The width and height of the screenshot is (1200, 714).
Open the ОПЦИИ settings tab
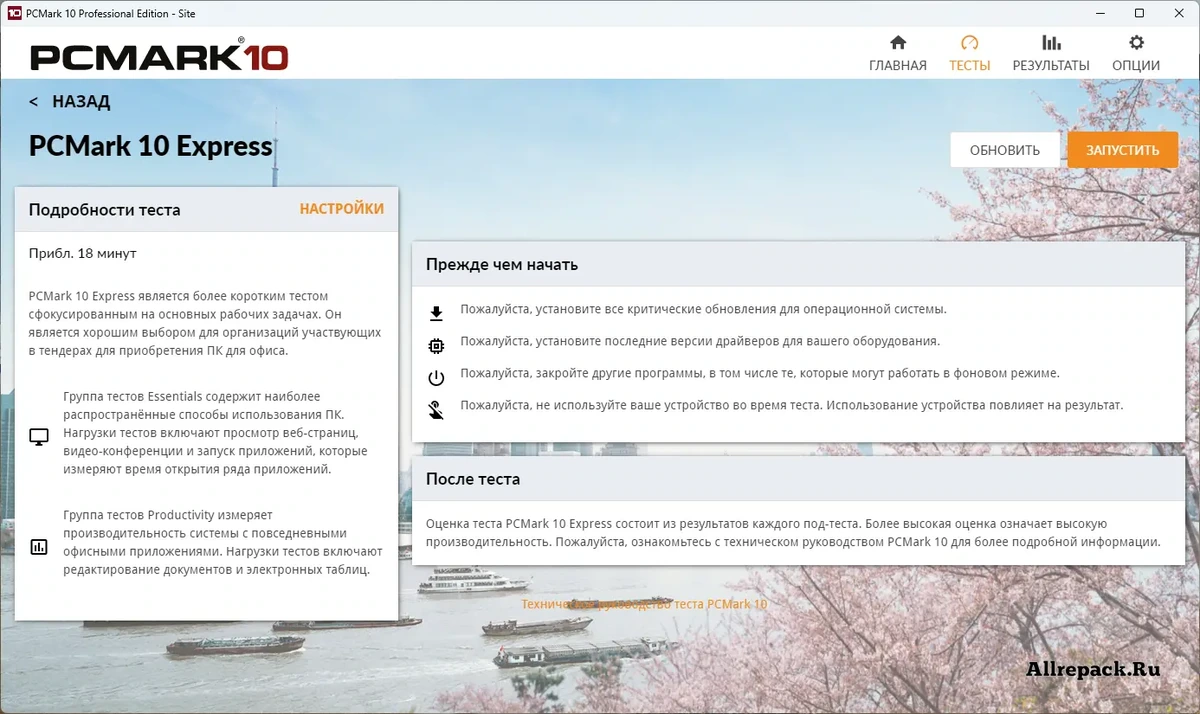(x=1136, y=54)
